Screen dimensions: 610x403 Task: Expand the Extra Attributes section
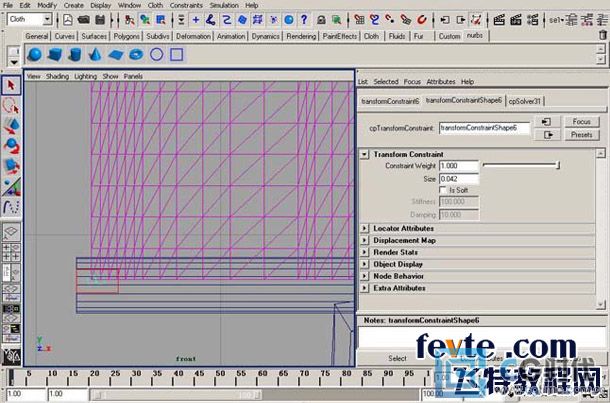[x=364, y=288]
